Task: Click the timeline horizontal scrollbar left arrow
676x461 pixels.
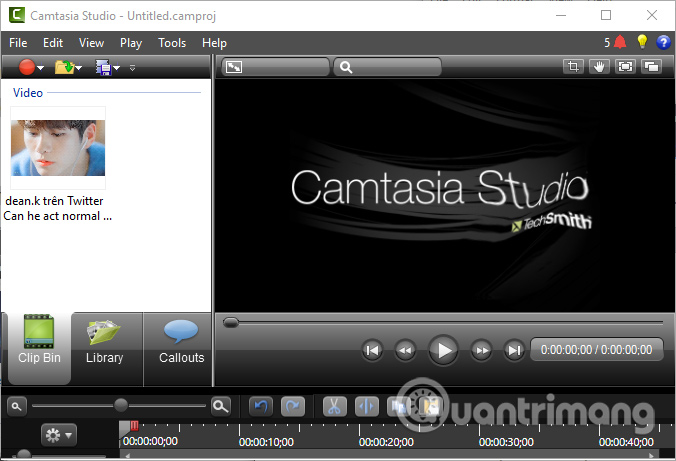Action: coord(127,455)
